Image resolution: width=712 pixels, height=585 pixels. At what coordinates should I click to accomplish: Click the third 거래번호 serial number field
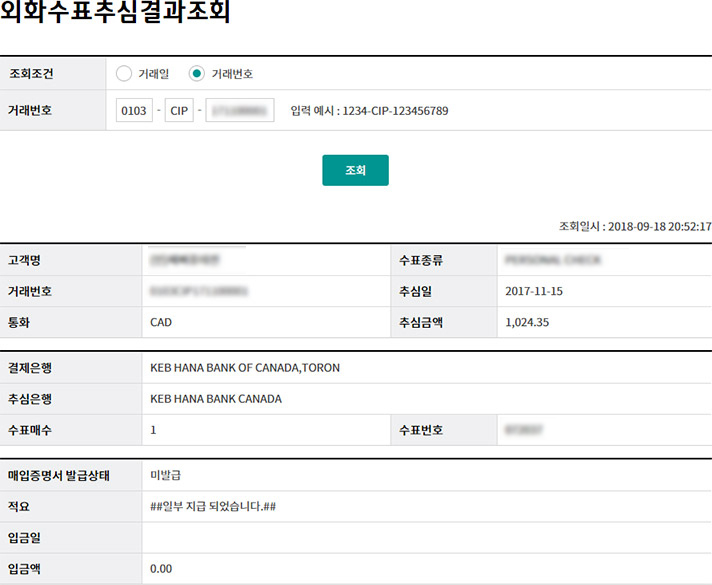coord(240,111)
